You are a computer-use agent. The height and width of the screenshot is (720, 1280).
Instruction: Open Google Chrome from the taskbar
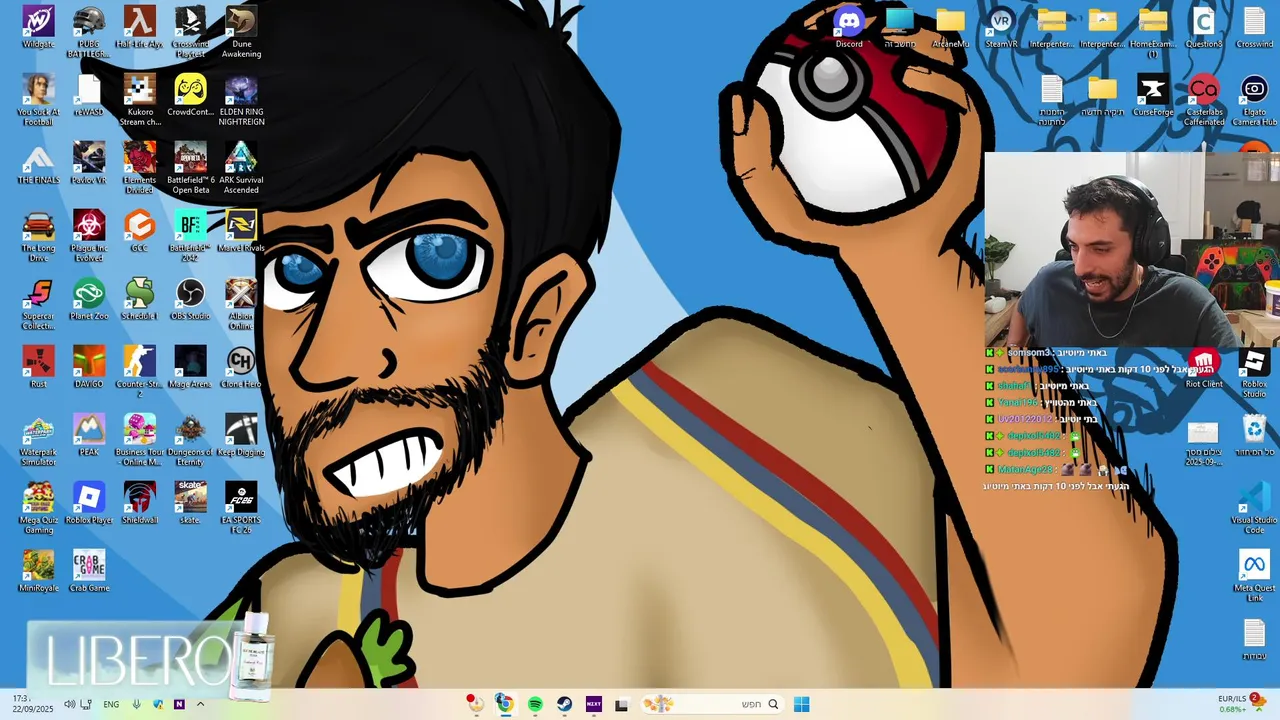pos(505,704)
